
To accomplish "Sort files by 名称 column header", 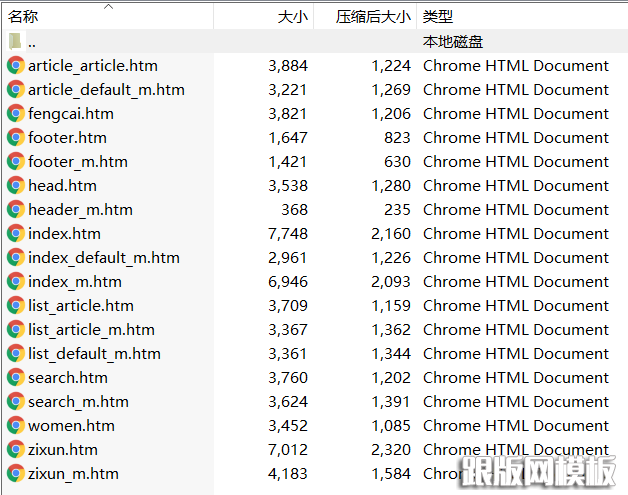I will coord(24,17).
